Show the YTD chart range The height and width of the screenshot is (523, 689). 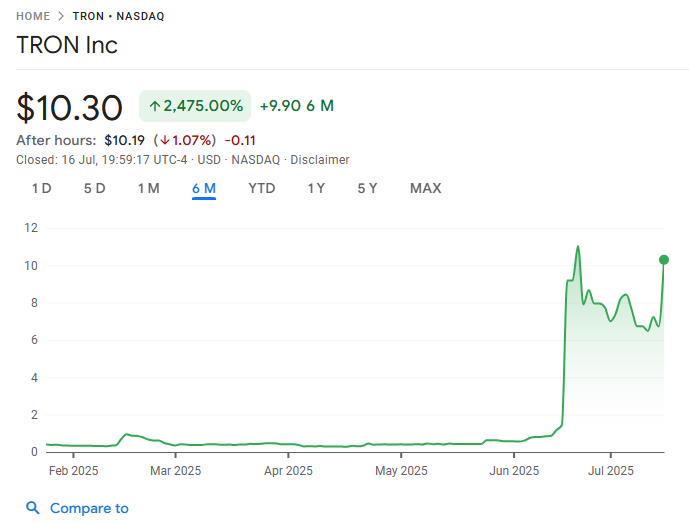coord(261,188)
